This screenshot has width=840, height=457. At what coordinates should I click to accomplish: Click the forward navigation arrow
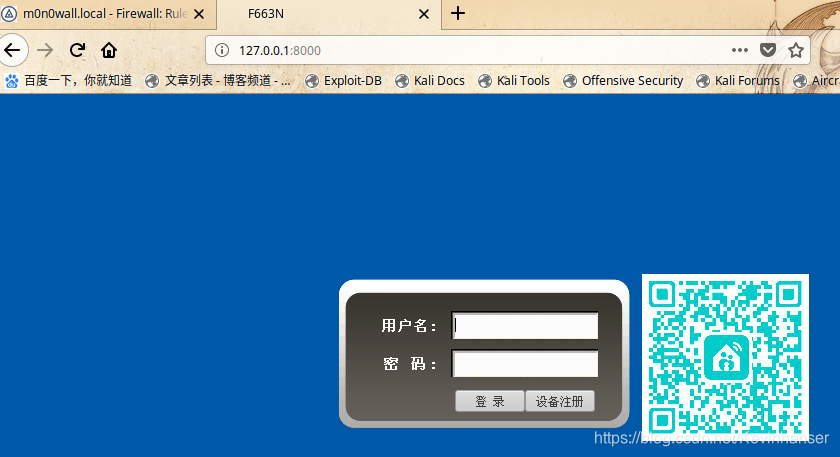point(46,50)
